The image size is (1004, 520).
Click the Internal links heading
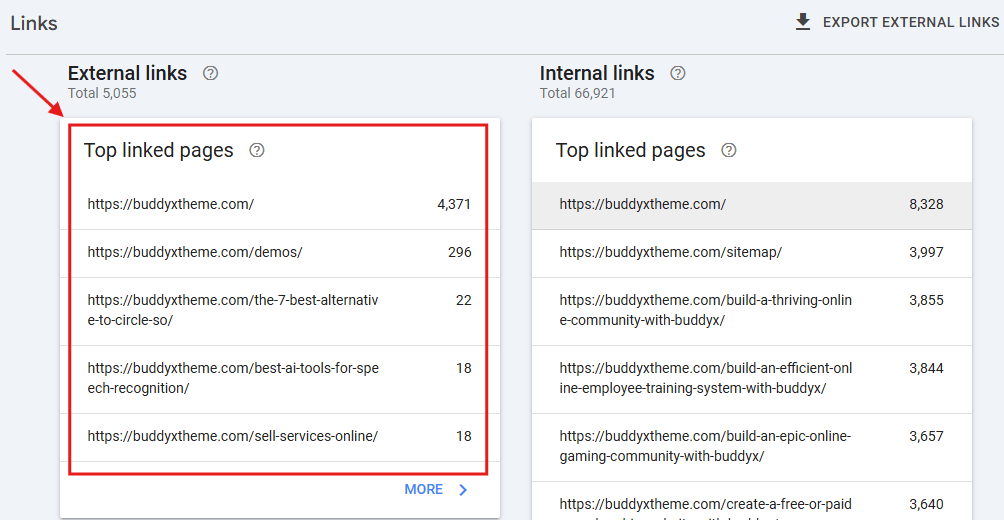pos(597,73)
